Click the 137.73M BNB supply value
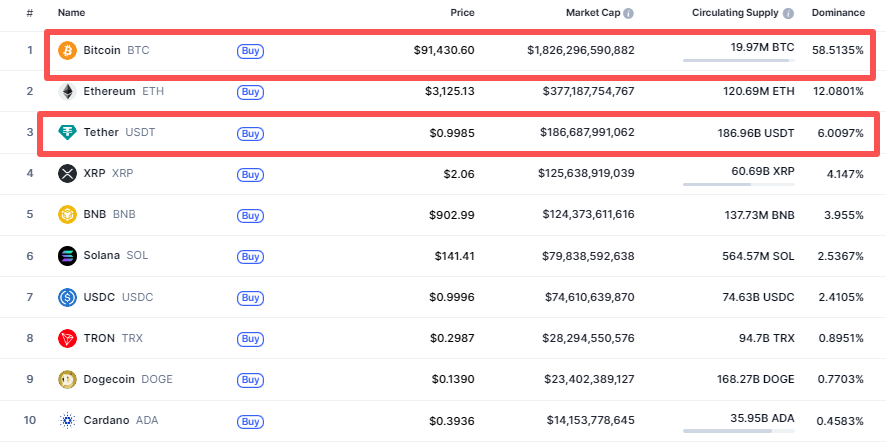Image resolution: width=886 pixels, height=444 pixels. click(759, 215)
